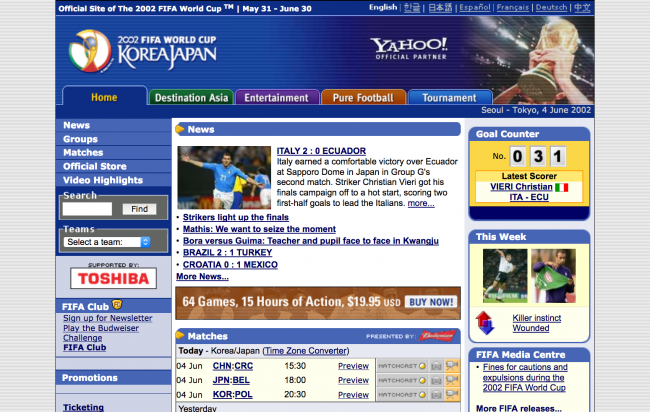Click the red and blue arrows icon under This Week
The image size is (650, 412).
[x=485, y=323]
